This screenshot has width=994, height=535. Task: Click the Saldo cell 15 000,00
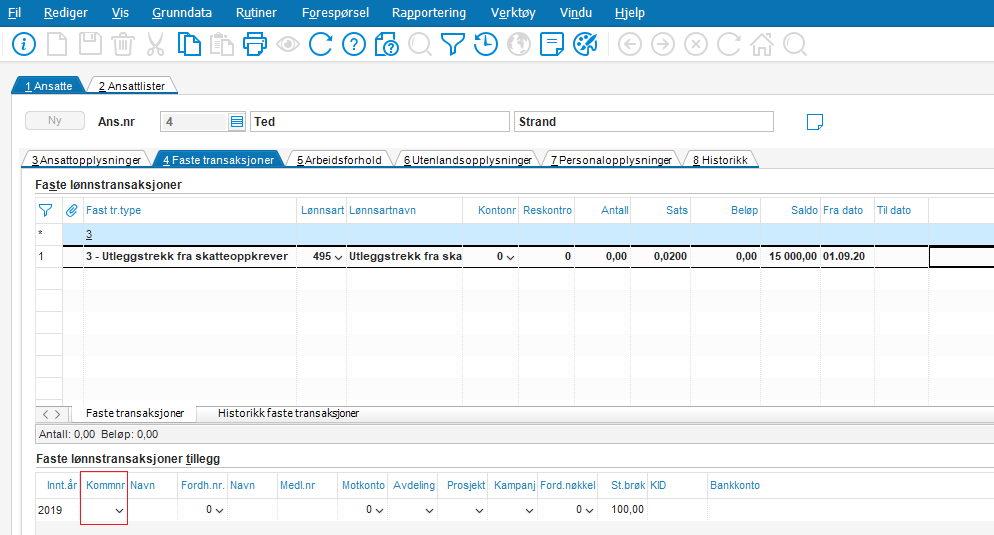point(791,257)
